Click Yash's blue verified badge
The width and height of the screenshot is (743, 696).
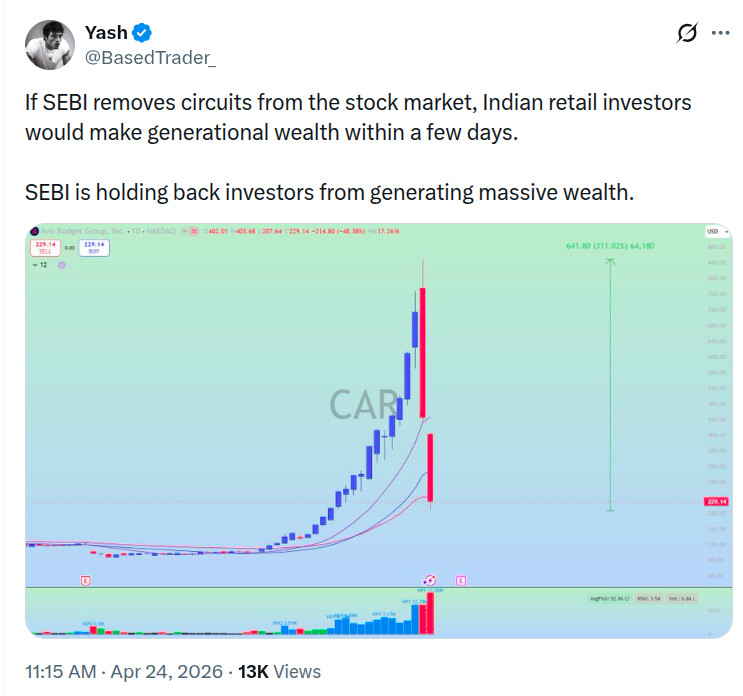tap(143, 33)
